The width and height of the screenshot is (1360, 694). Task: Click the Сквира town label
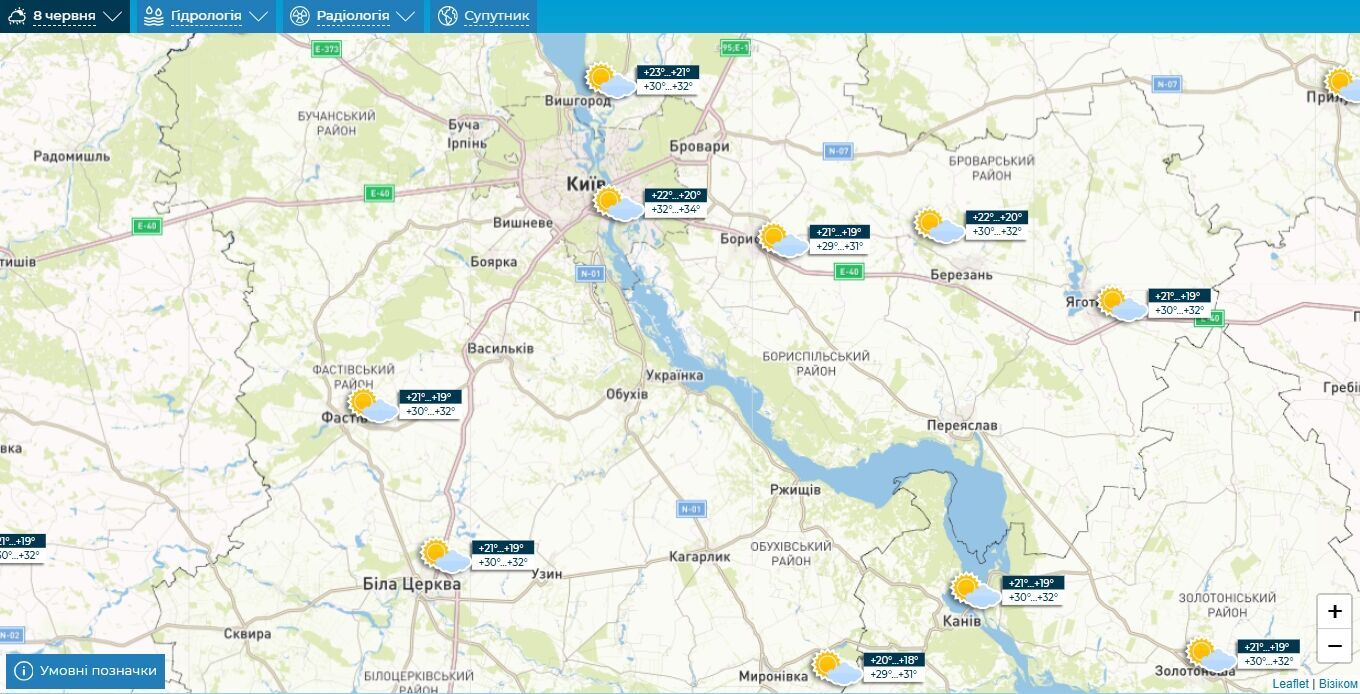[247, 634]
